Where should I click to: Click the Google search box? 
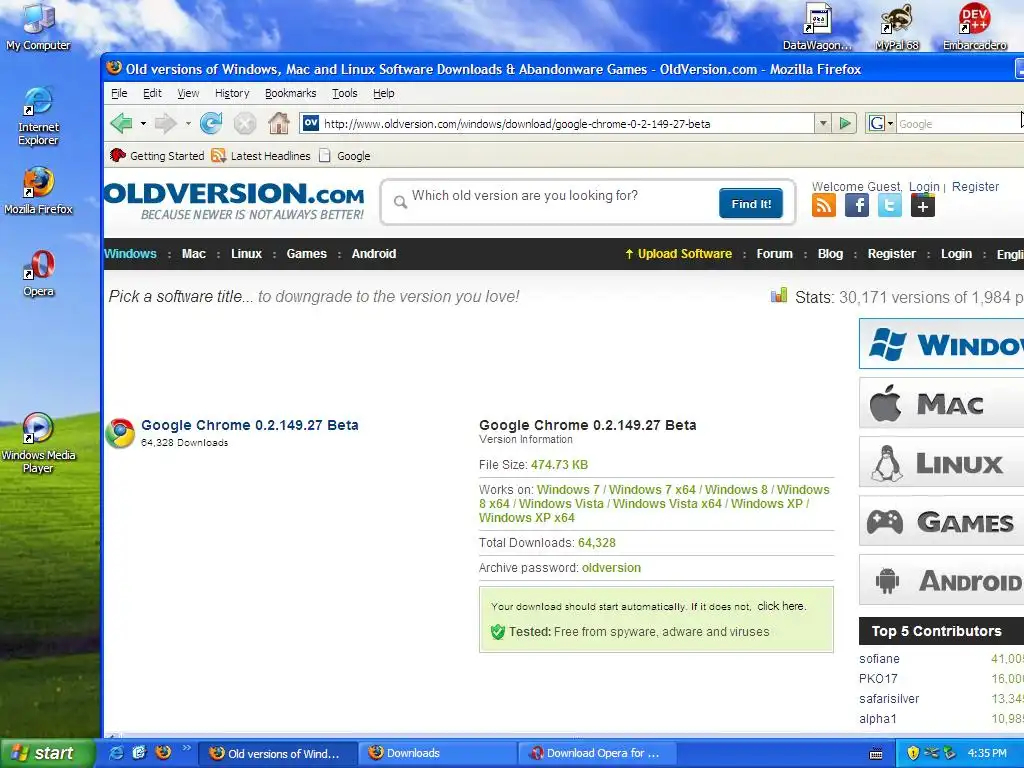click(960, 123)
